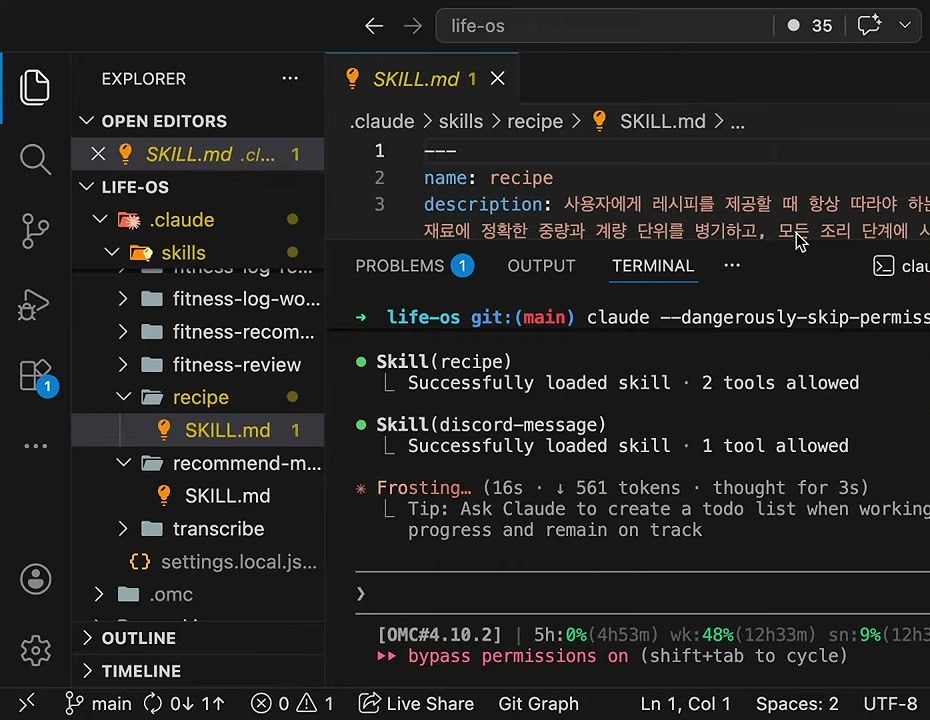Open the Manage settings gear
This screenshot has width=930, height=720.
pos(36,651)
